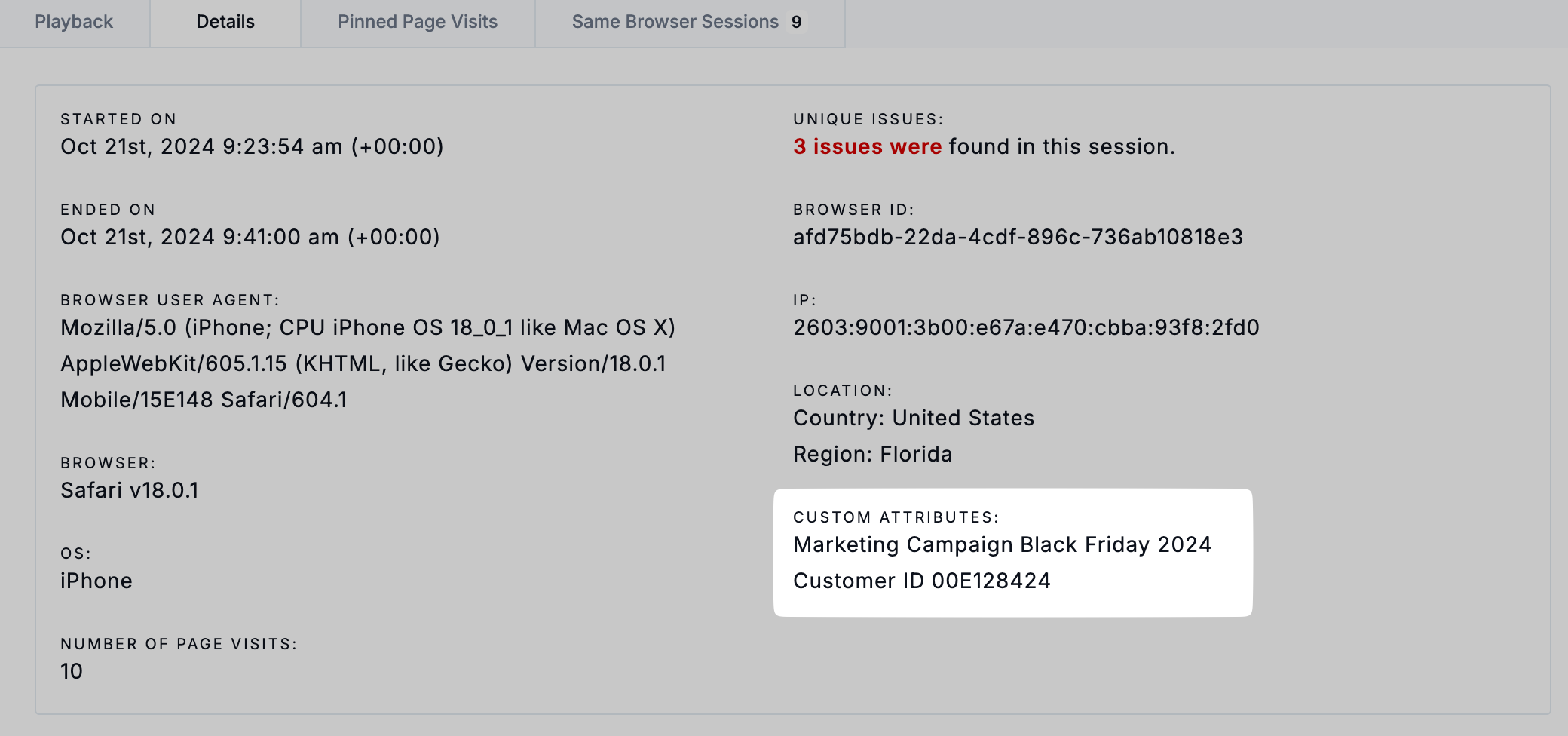Click the Mozilla/5.0 user agent first line
Image resolution: width=1568 pixels, height=736 pixels.
368,327
